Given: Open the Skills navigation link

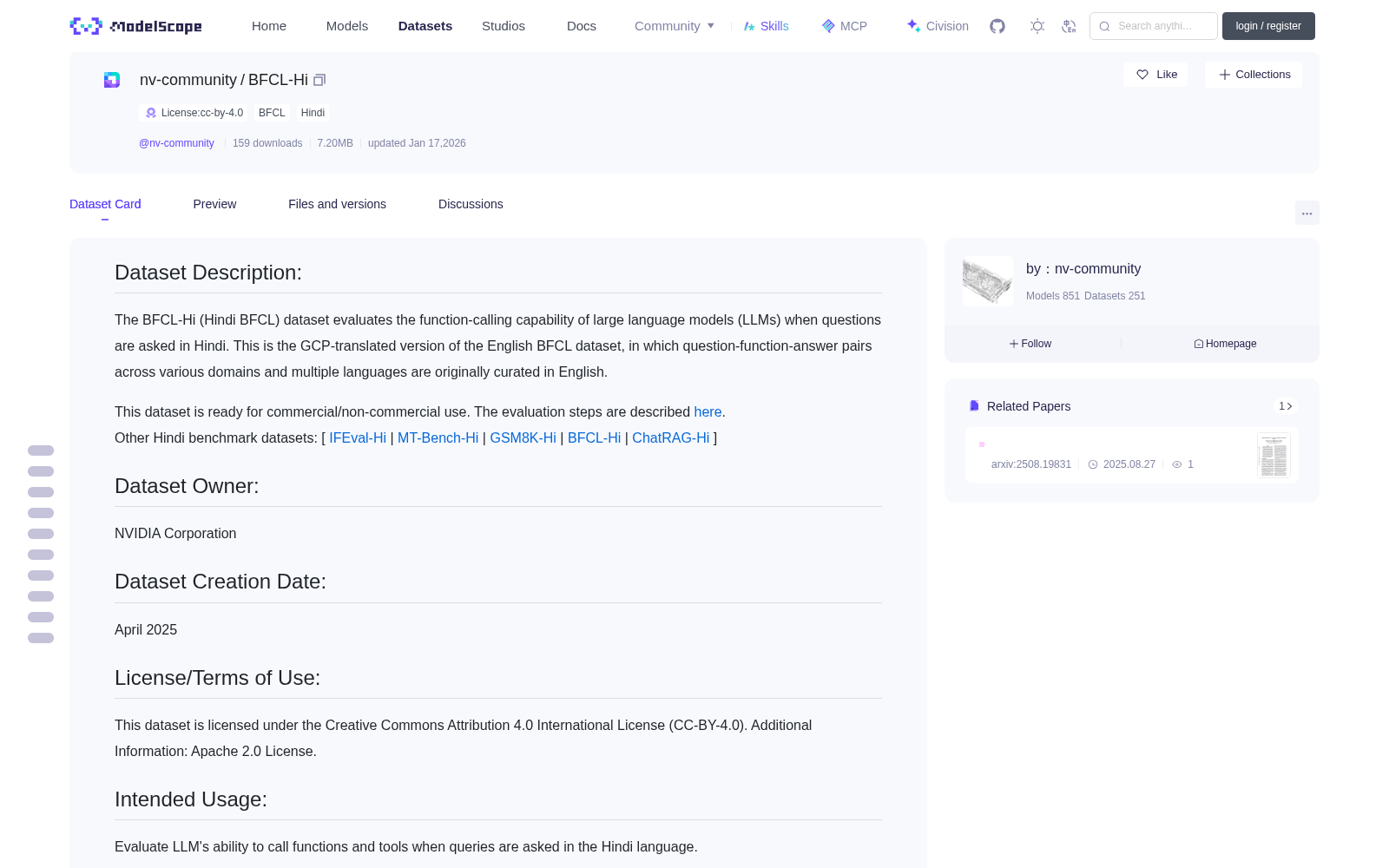Looking at the screenshot, I should click(x=767, y=26).
